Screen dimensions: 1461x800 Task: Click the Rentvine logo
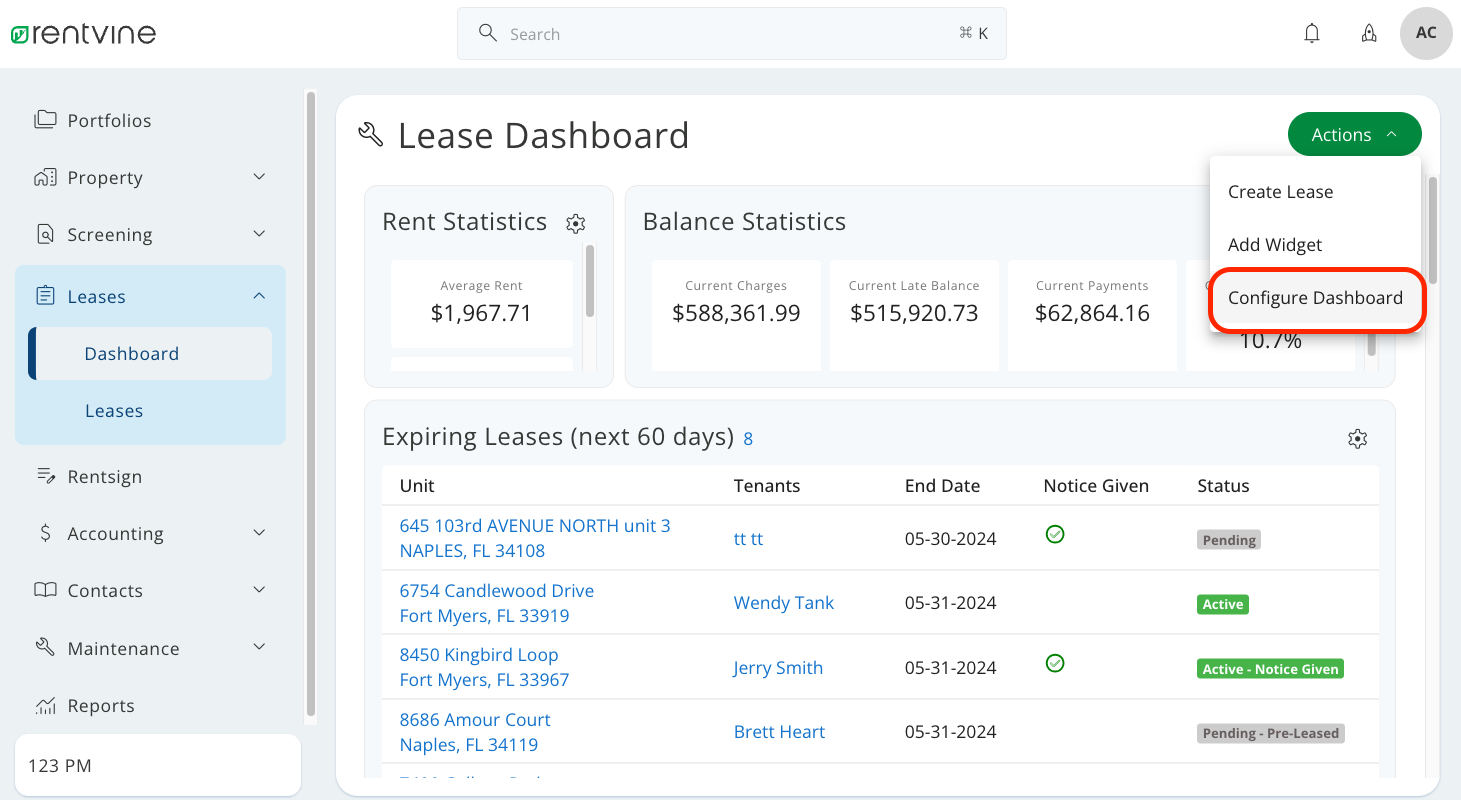tap(83, 33)
